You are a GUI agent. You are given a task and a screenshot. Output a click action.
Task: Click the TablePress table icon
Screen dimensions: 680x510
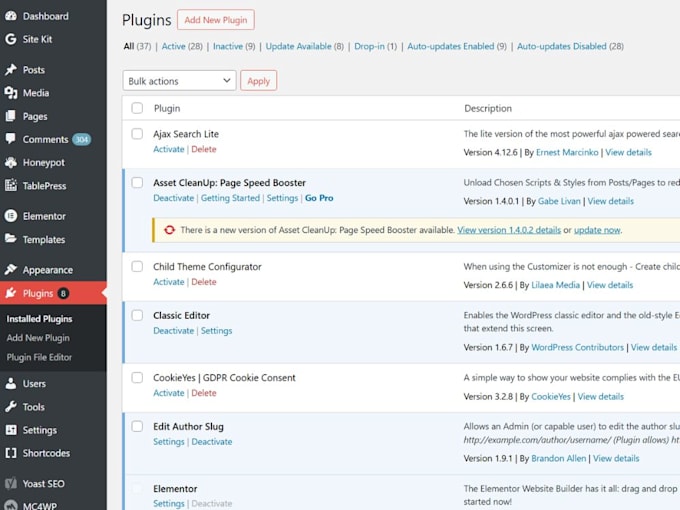[11, 186]
